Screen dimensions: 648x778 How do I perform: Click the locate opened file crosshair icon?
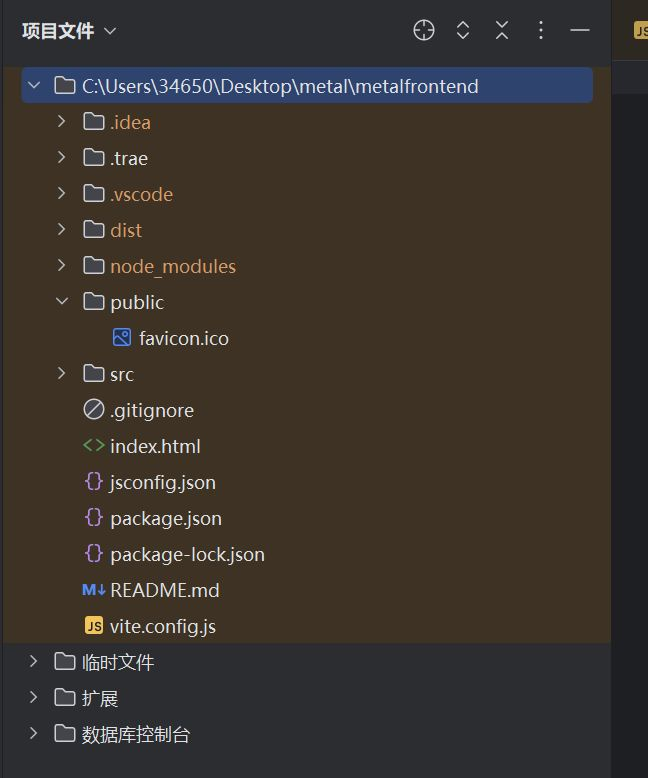(x=424, y=30)
